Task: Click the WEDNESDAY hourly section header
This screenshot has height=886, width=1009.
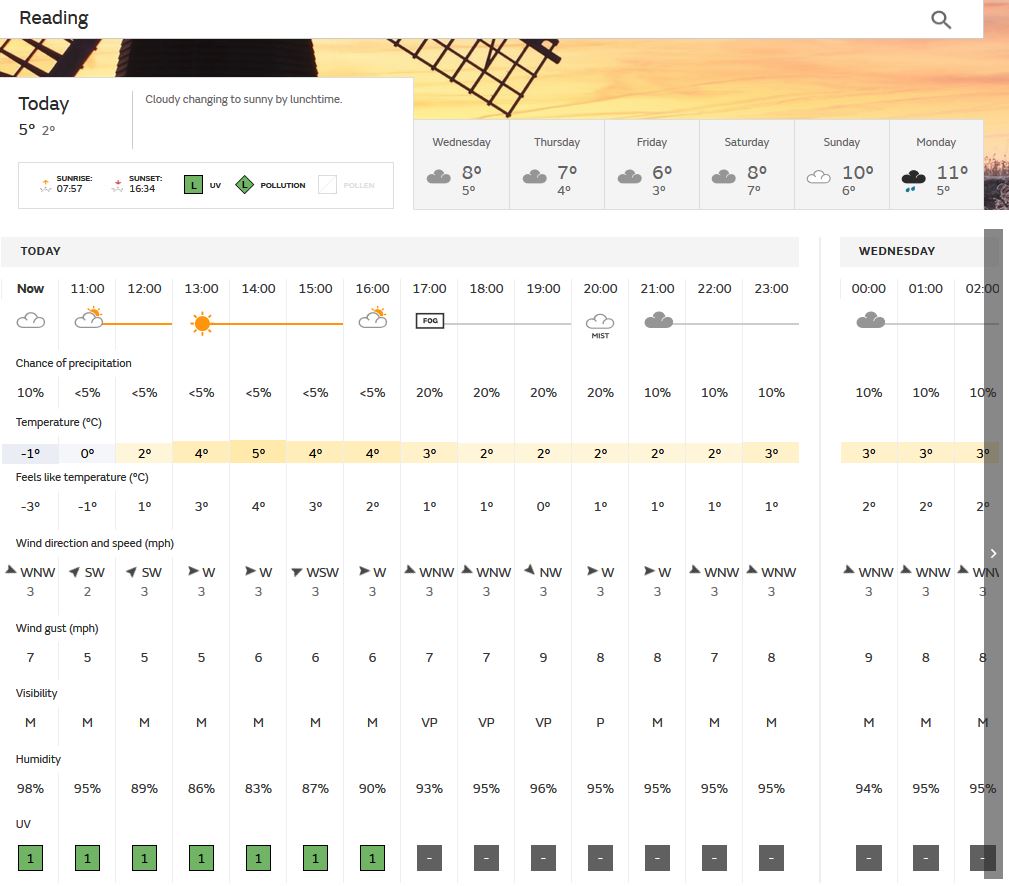Action: point(896,251)
